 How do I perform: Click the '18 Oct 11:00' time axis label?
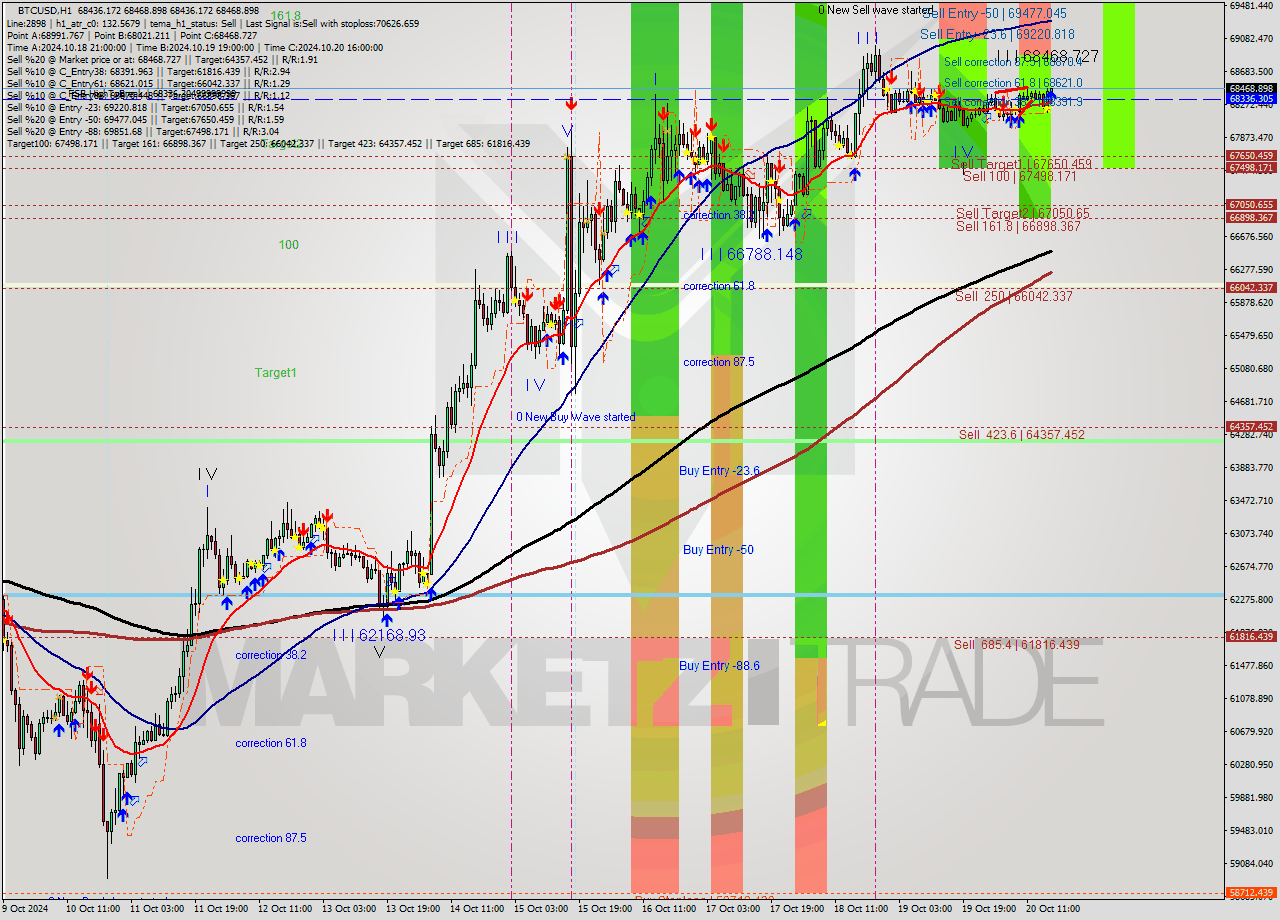[x=859, y=909]
